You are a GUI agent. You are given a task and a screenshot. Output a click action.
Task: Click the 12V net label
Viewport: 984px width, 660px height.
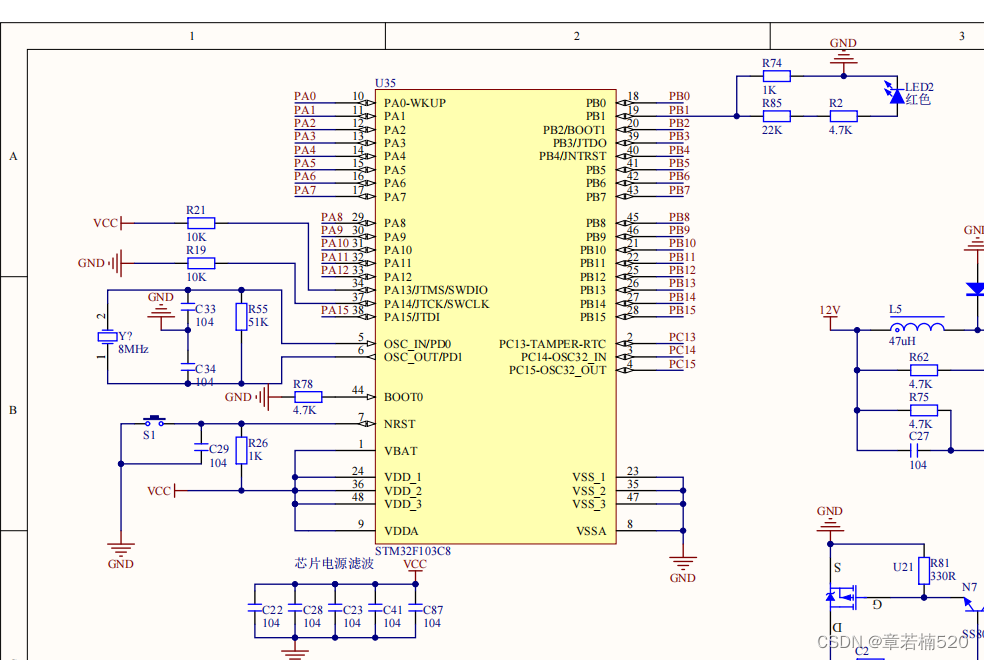[x=829, y=311]
